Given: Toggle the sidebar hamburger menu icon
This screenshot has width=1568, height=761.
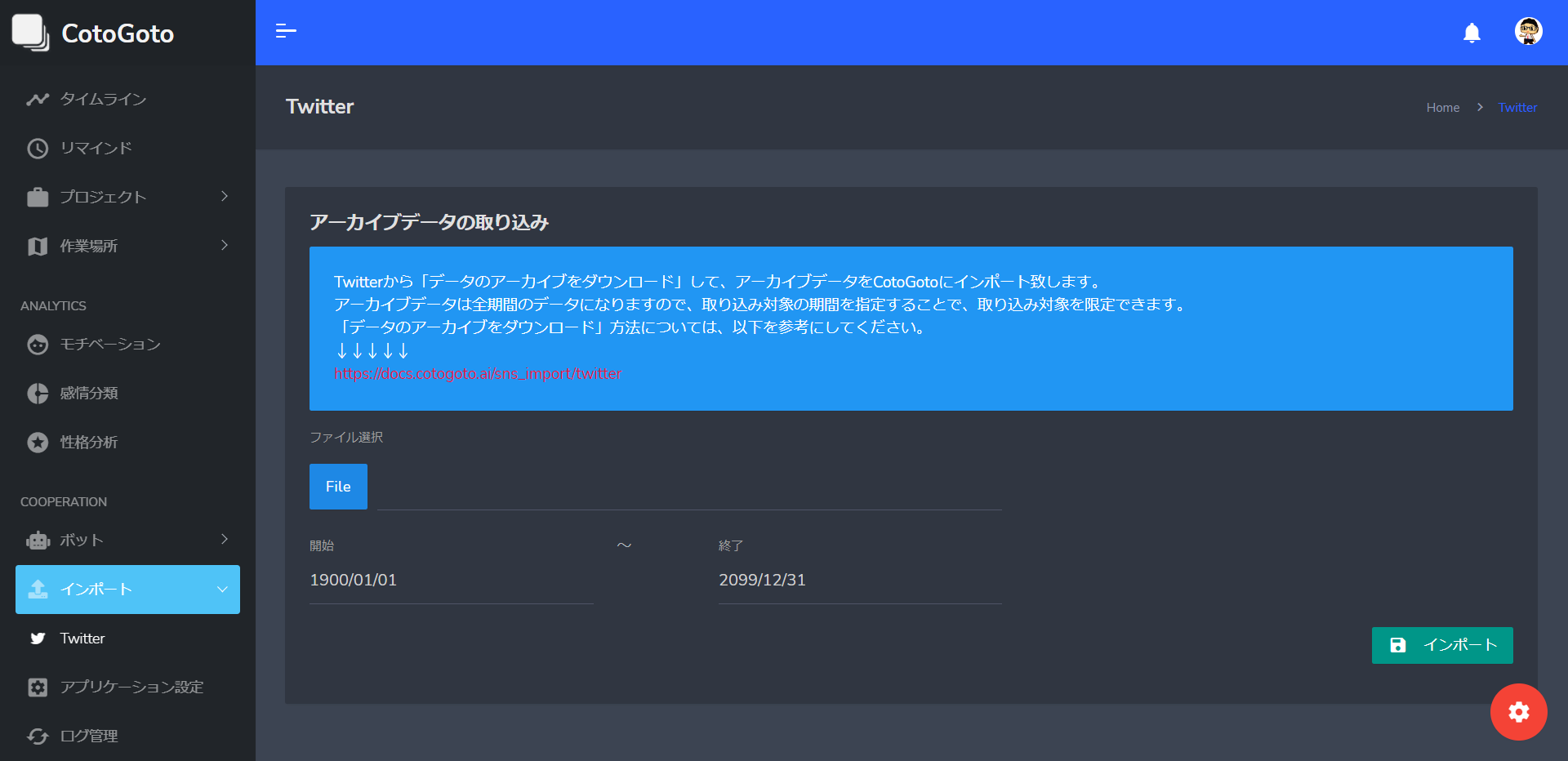Looking at the screenshot, I should [286, 32].
